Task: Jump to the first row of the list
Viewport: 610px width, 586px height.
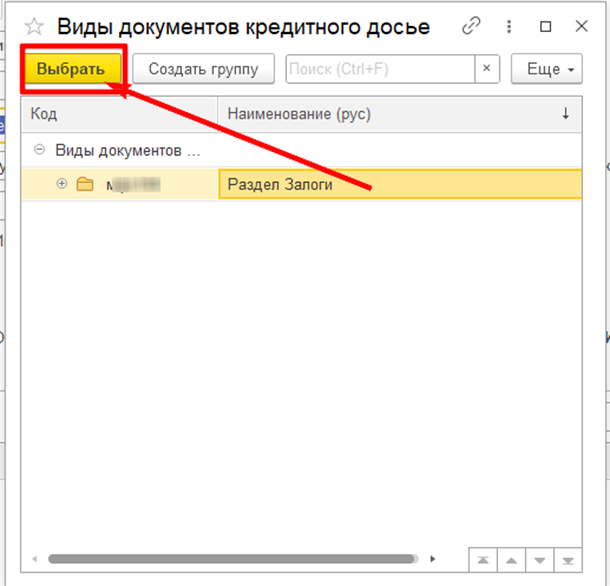Action: tap(483, 560)
